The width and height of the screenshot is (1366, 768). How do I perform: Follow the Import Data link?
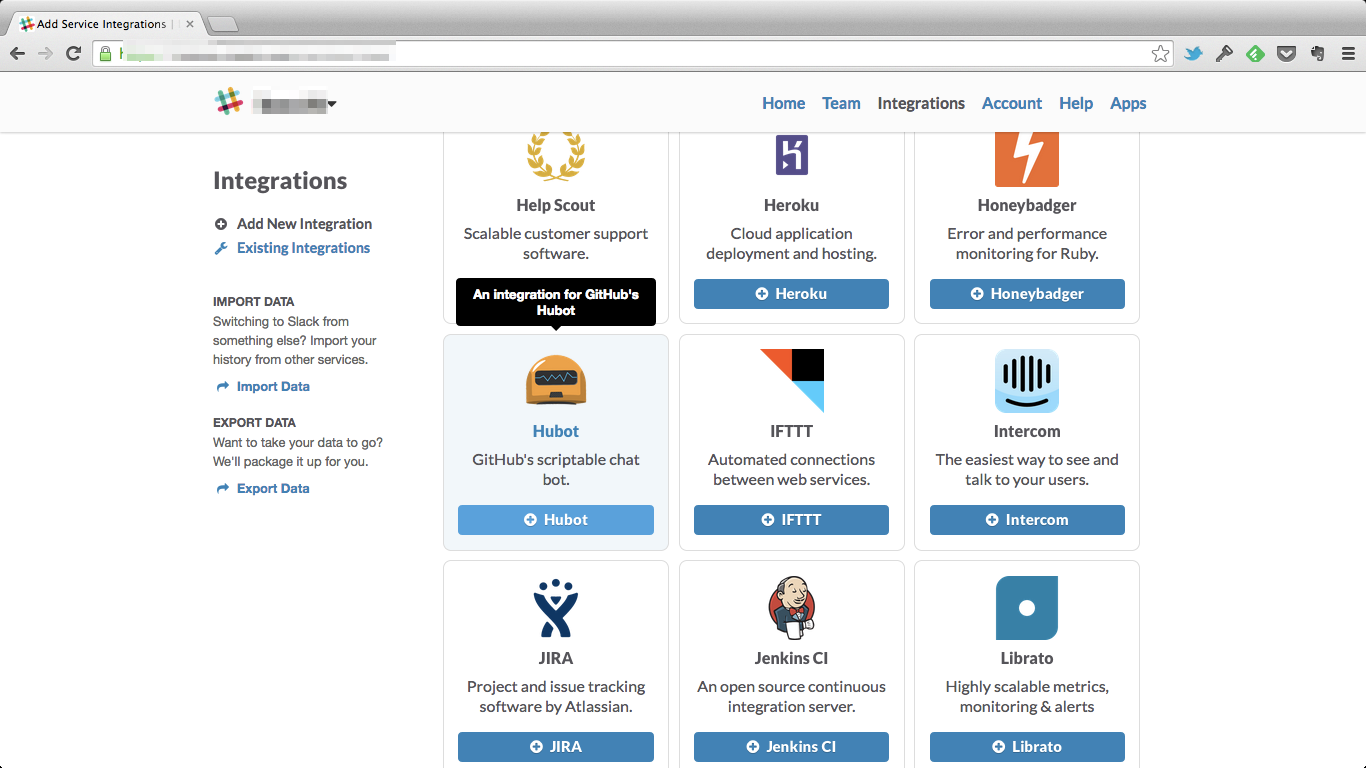tap(273, 387)
